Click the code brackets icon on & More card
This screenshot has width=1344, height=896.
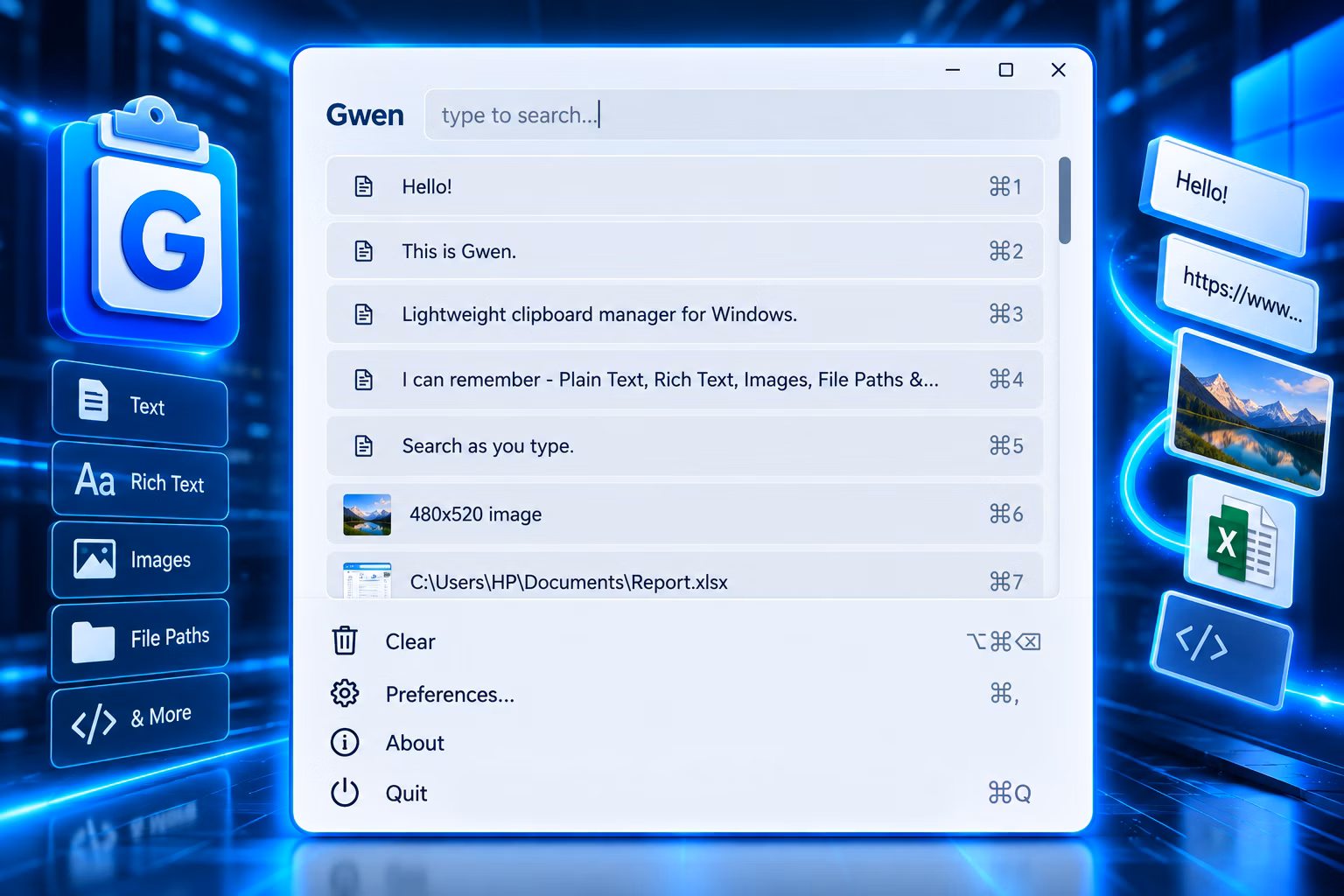(94, 723)
